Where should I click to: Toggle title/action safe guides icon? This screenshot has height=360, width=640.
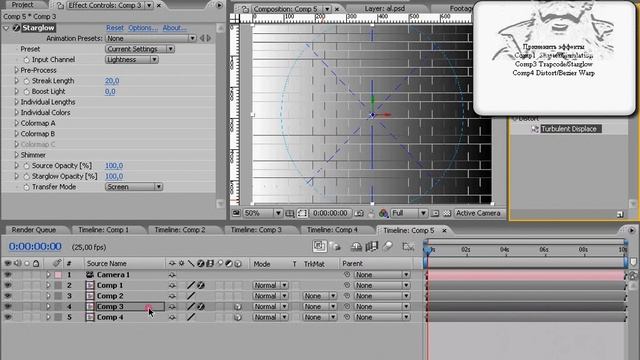(x=289, y=213)
